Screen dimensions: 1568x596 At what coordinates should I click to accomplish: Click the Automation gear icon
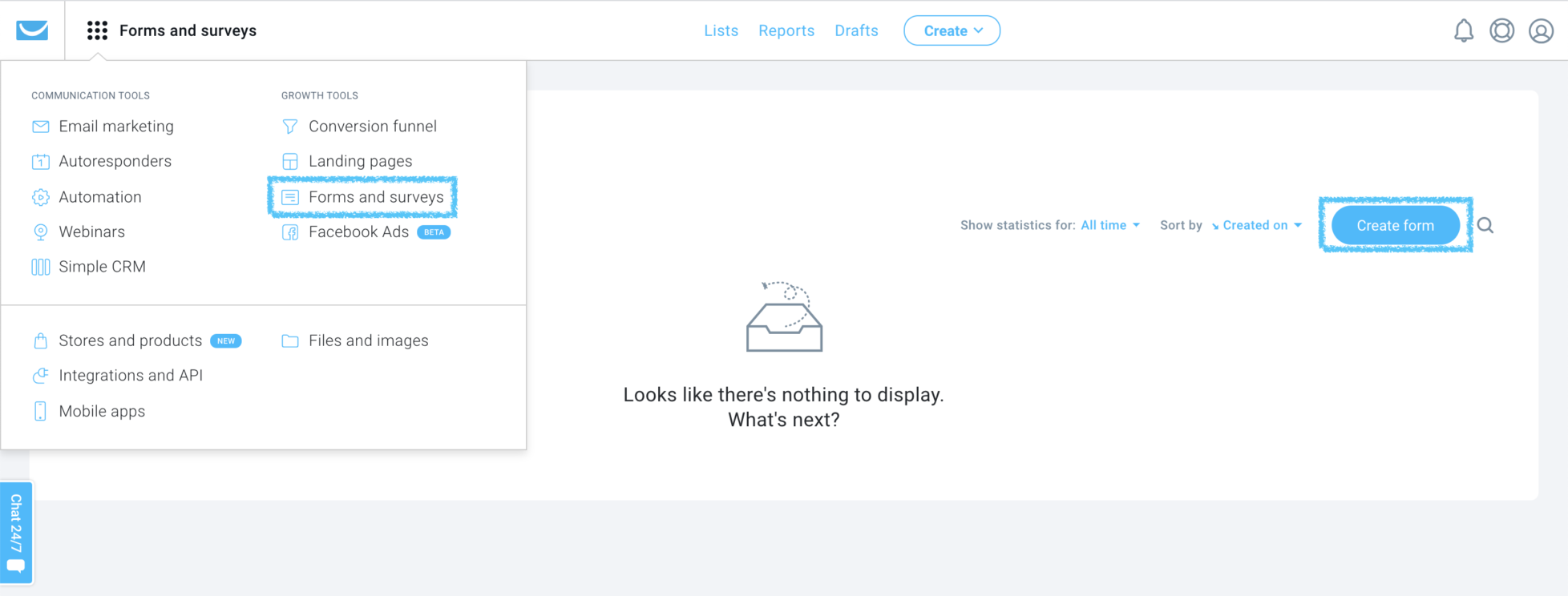coord(41,197)
